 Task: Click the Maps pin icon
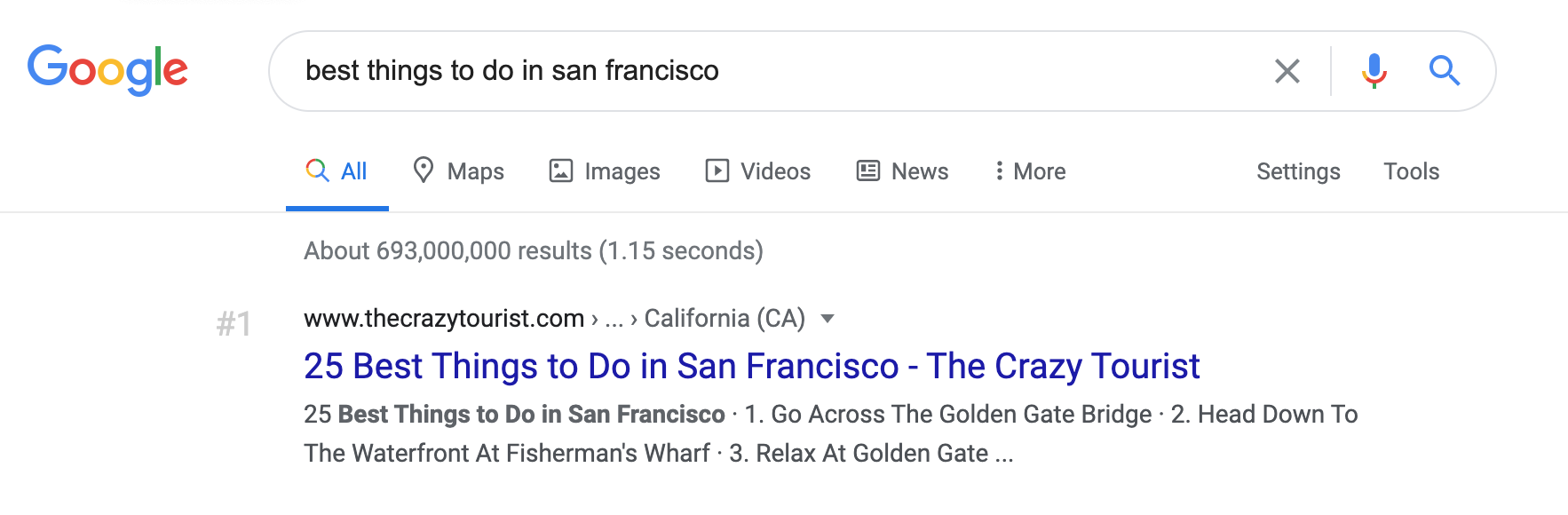click(x=424, y=170)
